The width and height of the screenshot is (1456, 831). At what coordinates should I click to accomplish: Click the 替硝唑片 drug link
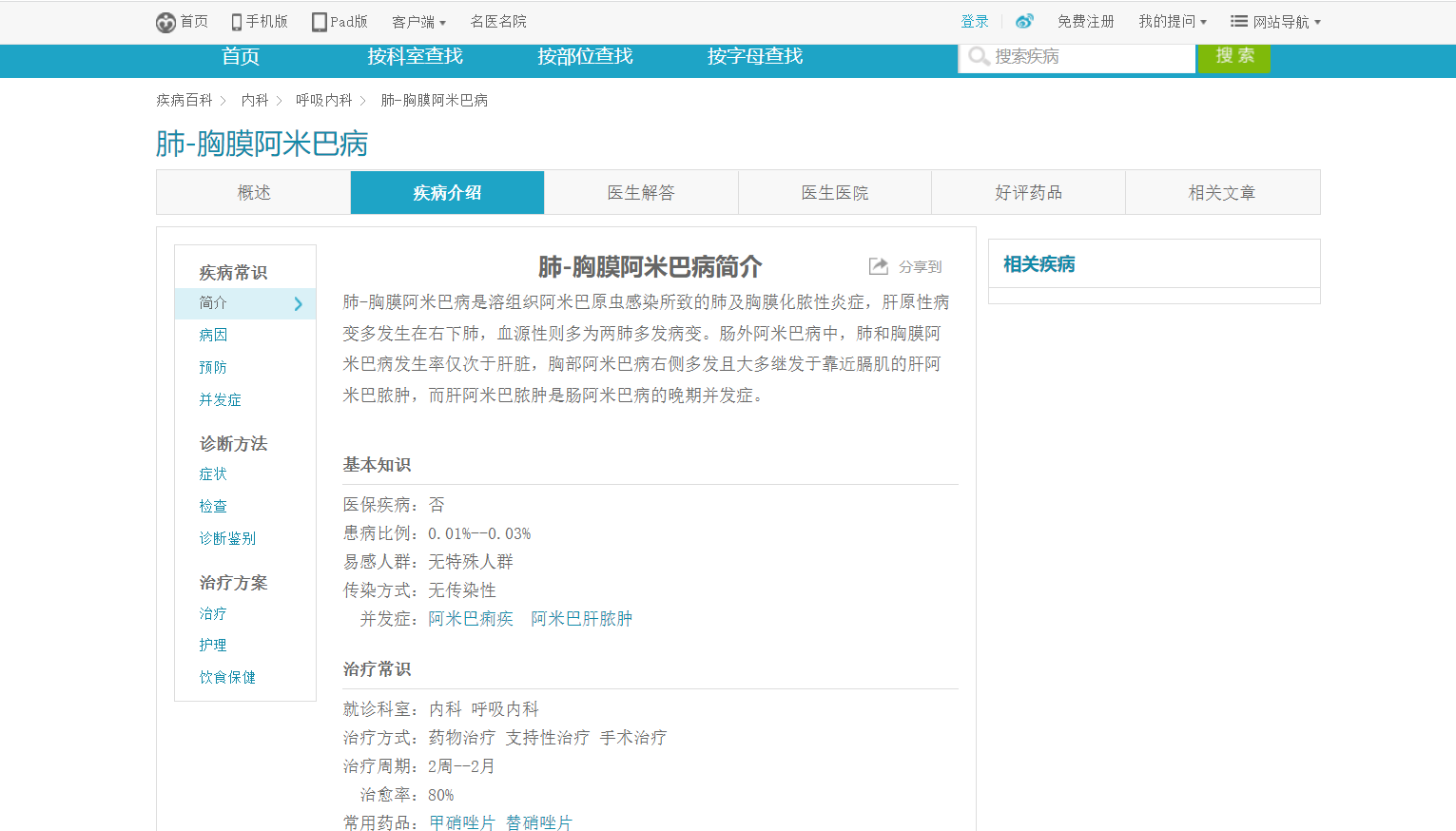coord(539,822)
